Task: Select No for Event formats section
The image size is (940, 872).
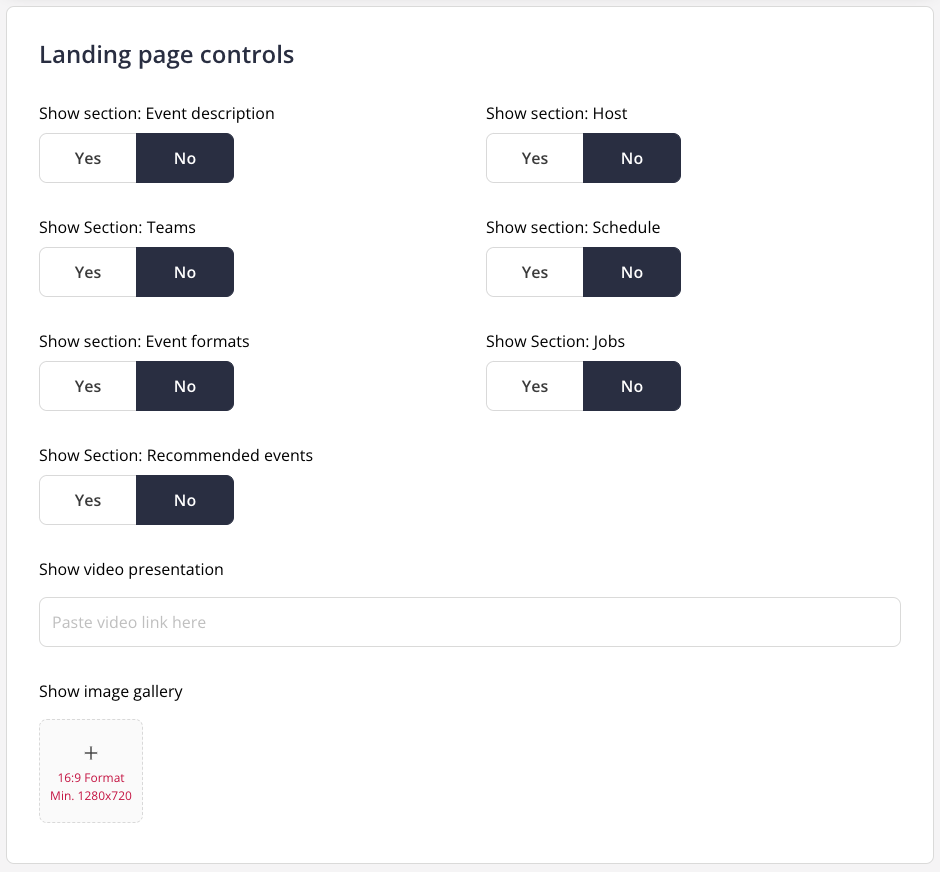Action: tap(185, 386)
